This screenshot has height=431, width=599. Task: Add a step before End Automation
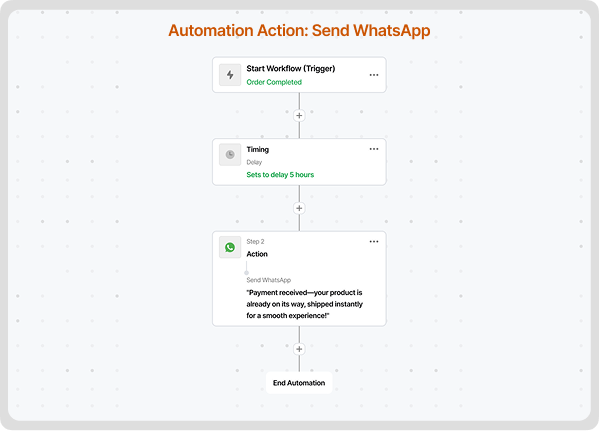[x=299, y=349]
